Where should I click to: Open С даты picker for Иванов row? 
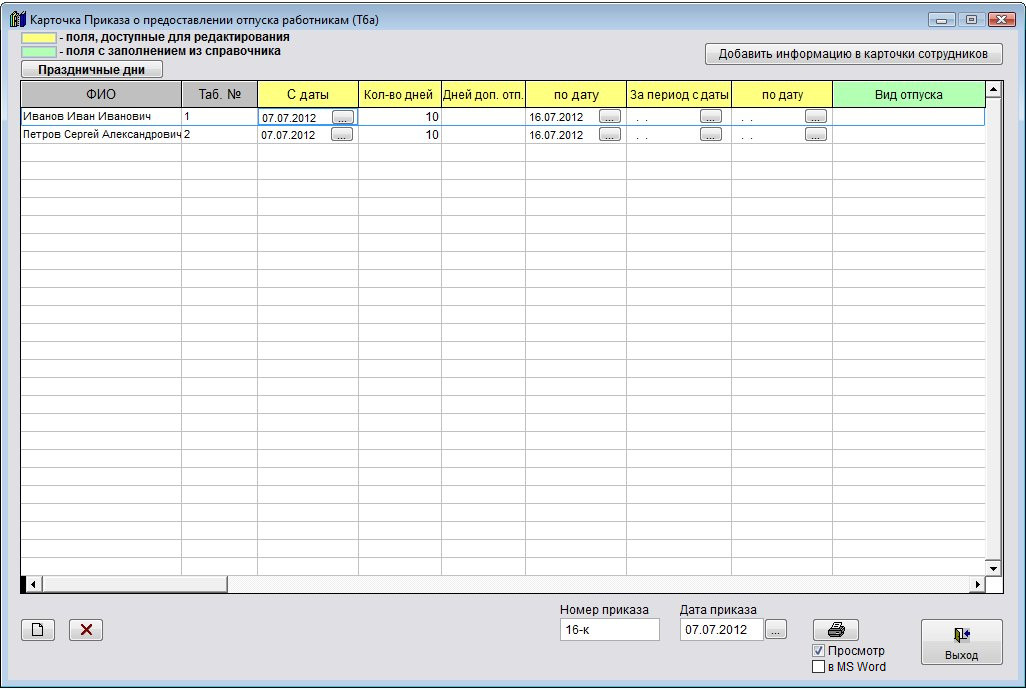pyautogui.click(x=342, y=117)
